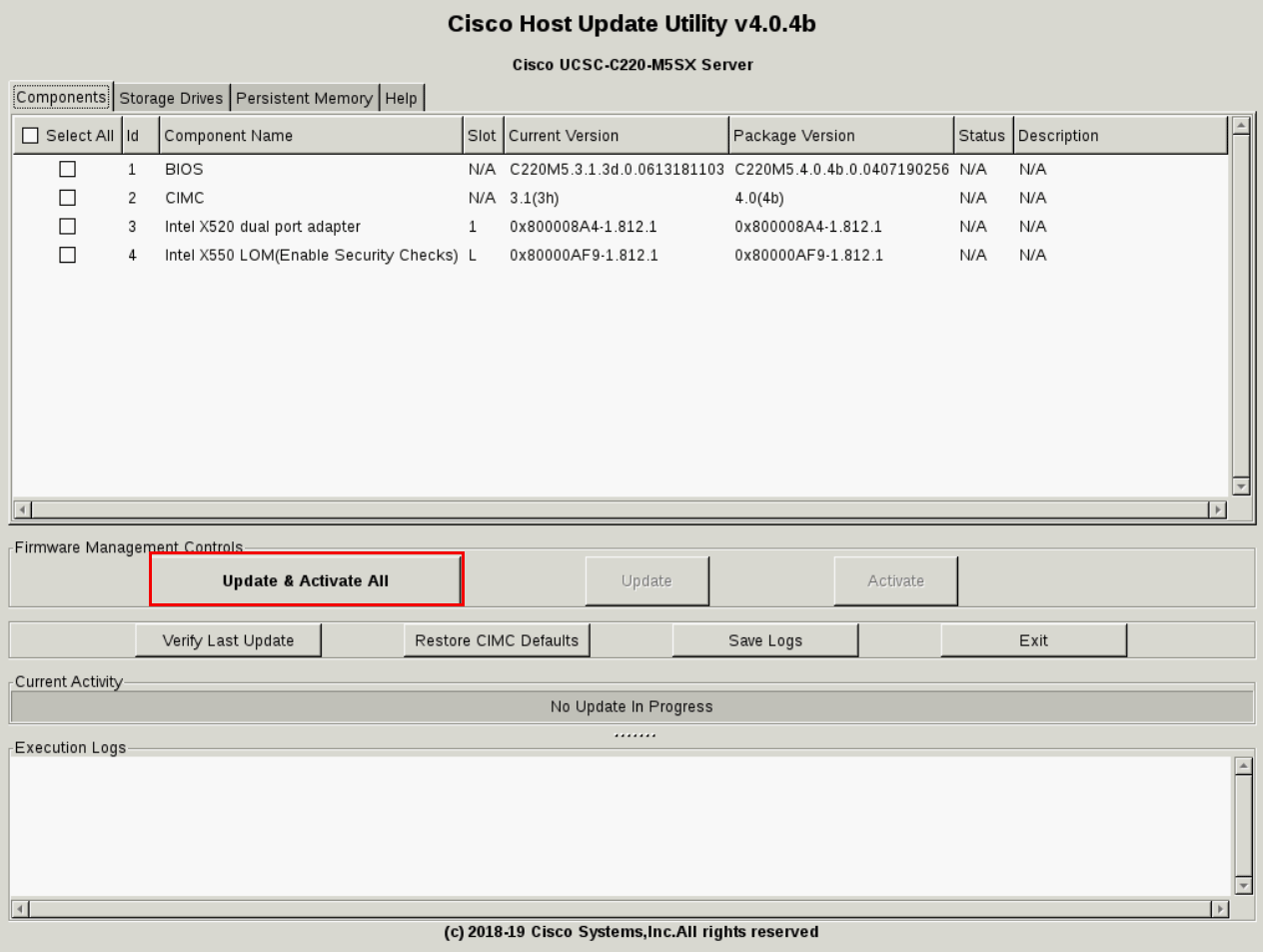Click the component table's scroll left arrow

pos(22,509)
